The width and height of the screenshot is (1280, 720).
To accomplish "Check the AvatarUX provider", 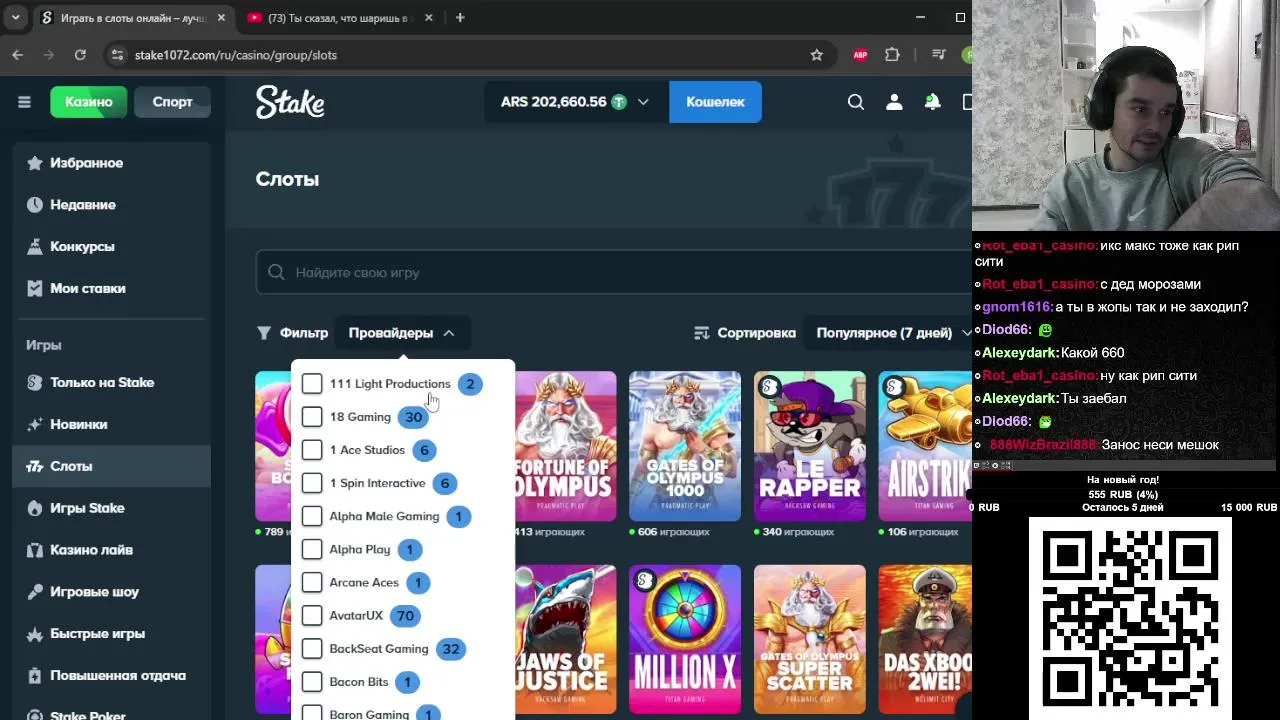I will click(312, 616).
